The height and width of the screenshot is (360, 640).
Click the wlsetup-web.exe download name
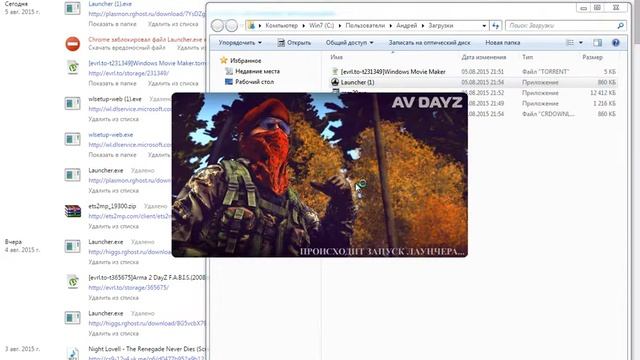[111, 135]
